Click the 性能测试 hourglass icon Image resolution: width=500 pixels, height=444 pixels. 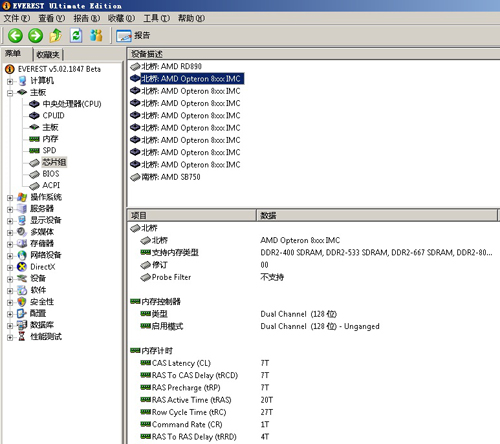click(x=22, y=336)
